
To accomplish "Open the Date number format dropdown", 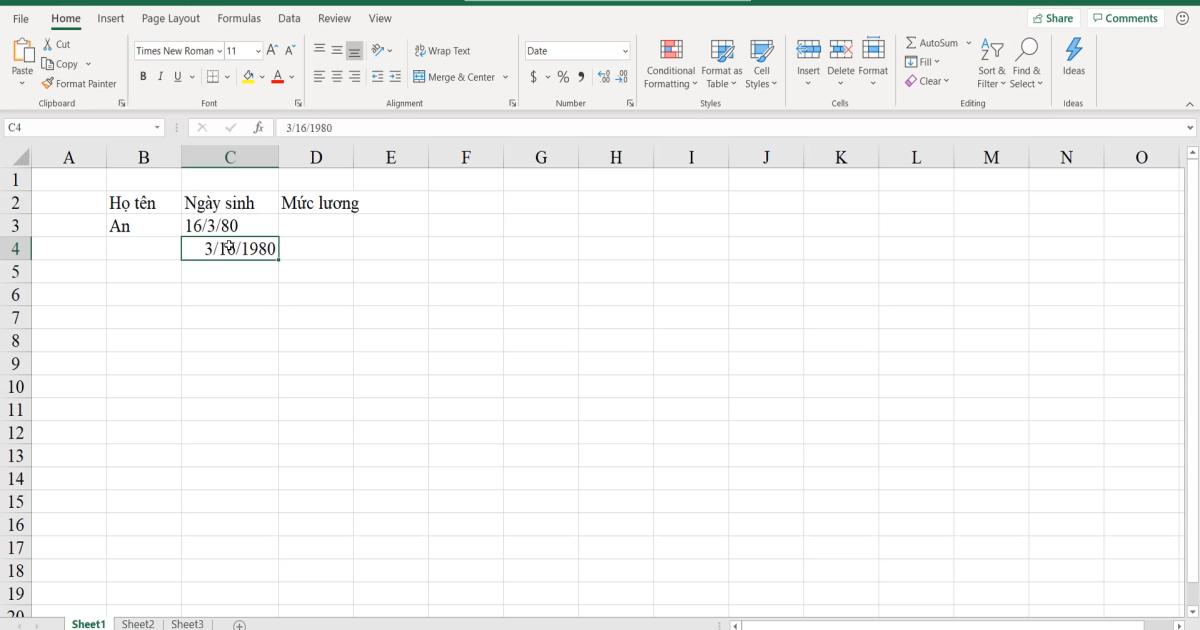I will [622, 50].
